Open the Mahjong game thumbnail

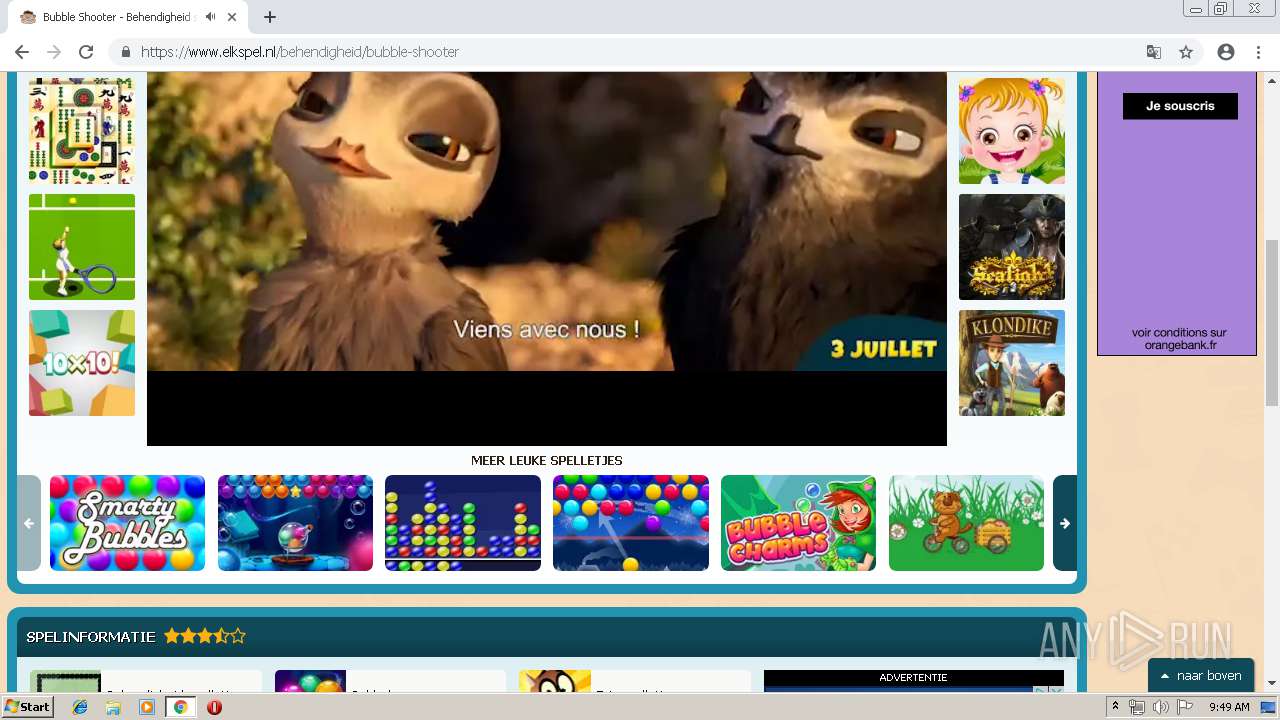(82, 131)
